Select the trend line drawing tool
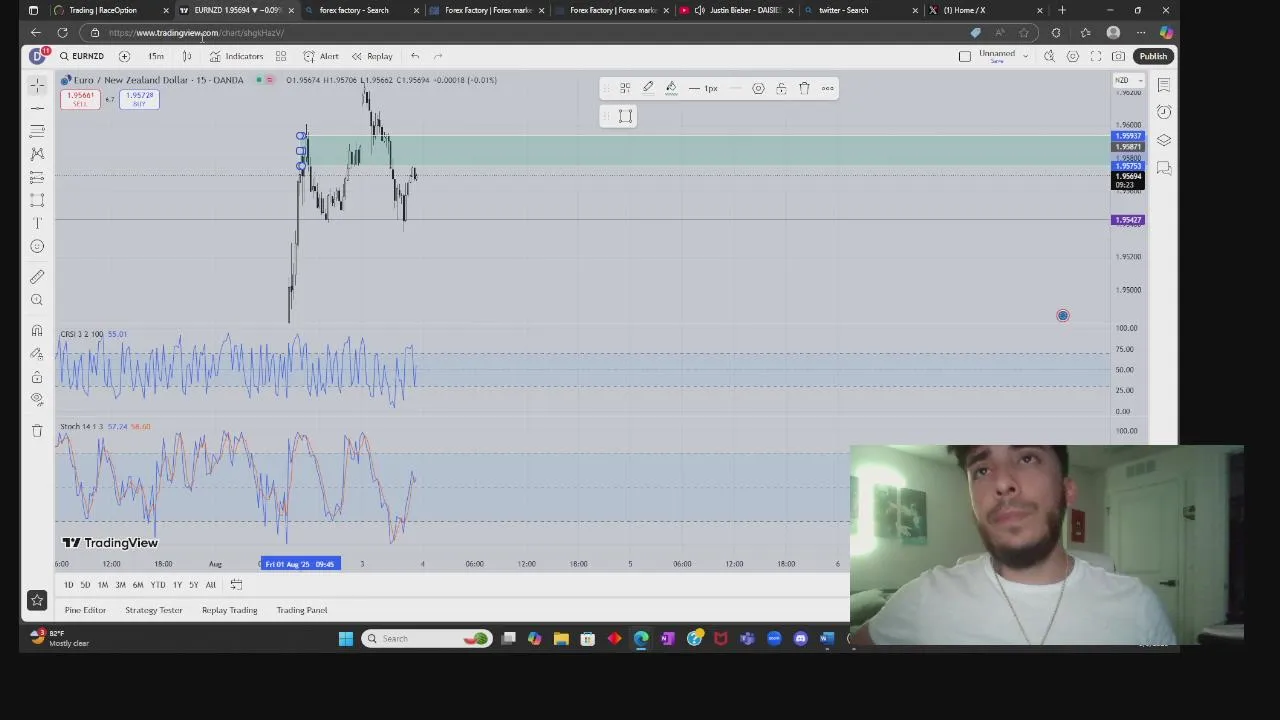The width and height of the screenshot is (1280, 720). (37, 107)
